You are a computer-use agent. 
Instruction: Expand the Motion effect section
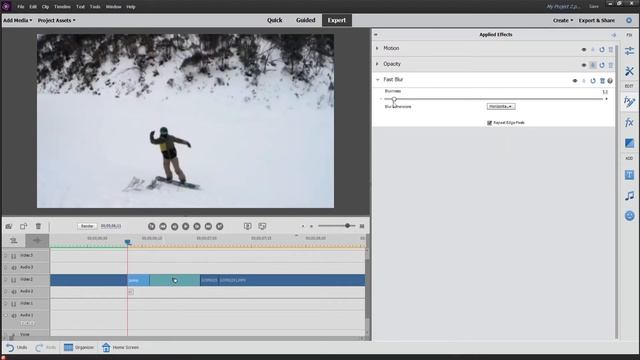377,48
